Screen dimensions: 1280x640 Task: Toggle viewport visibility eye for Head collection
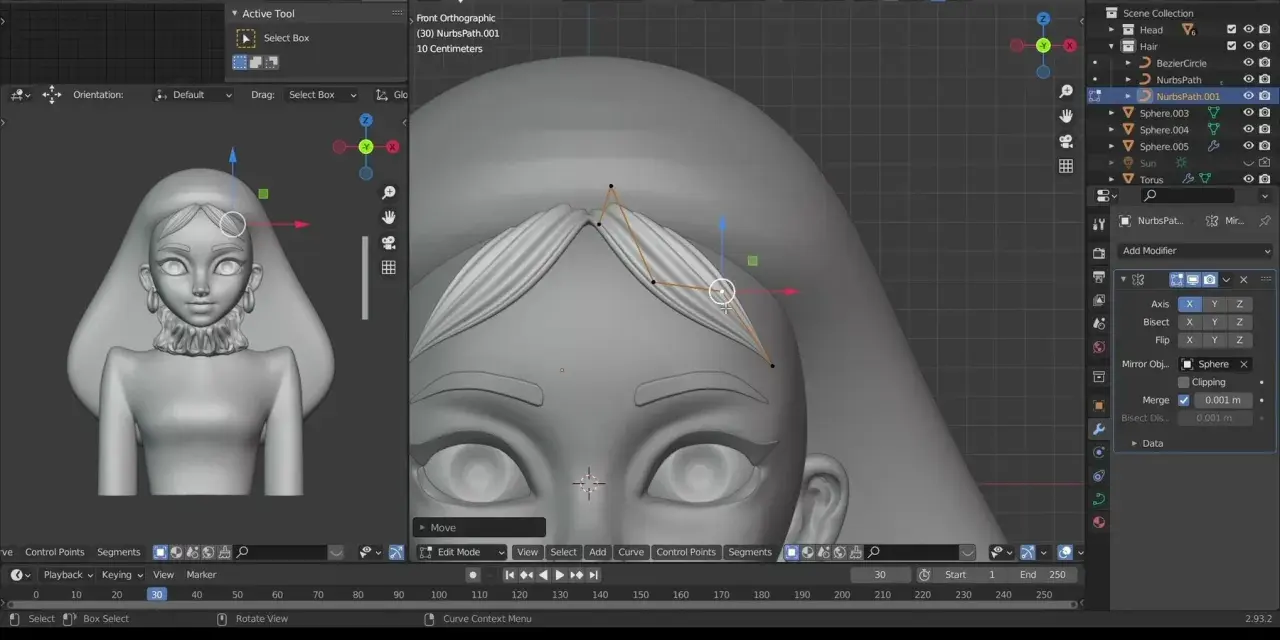point(1248,30)
